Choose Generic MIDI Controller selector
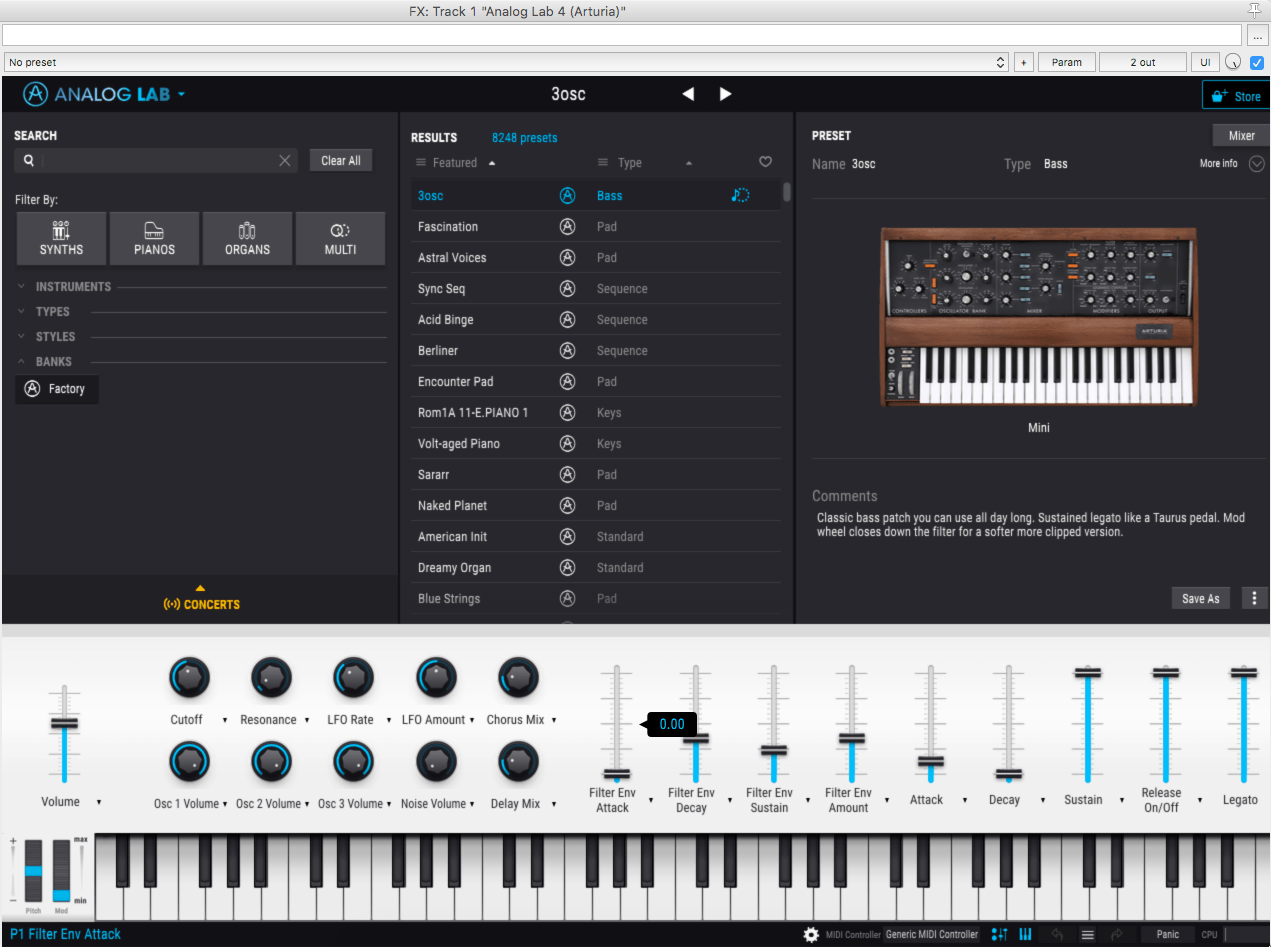This screenshot has height=947, width=1271. pos(932,935)
